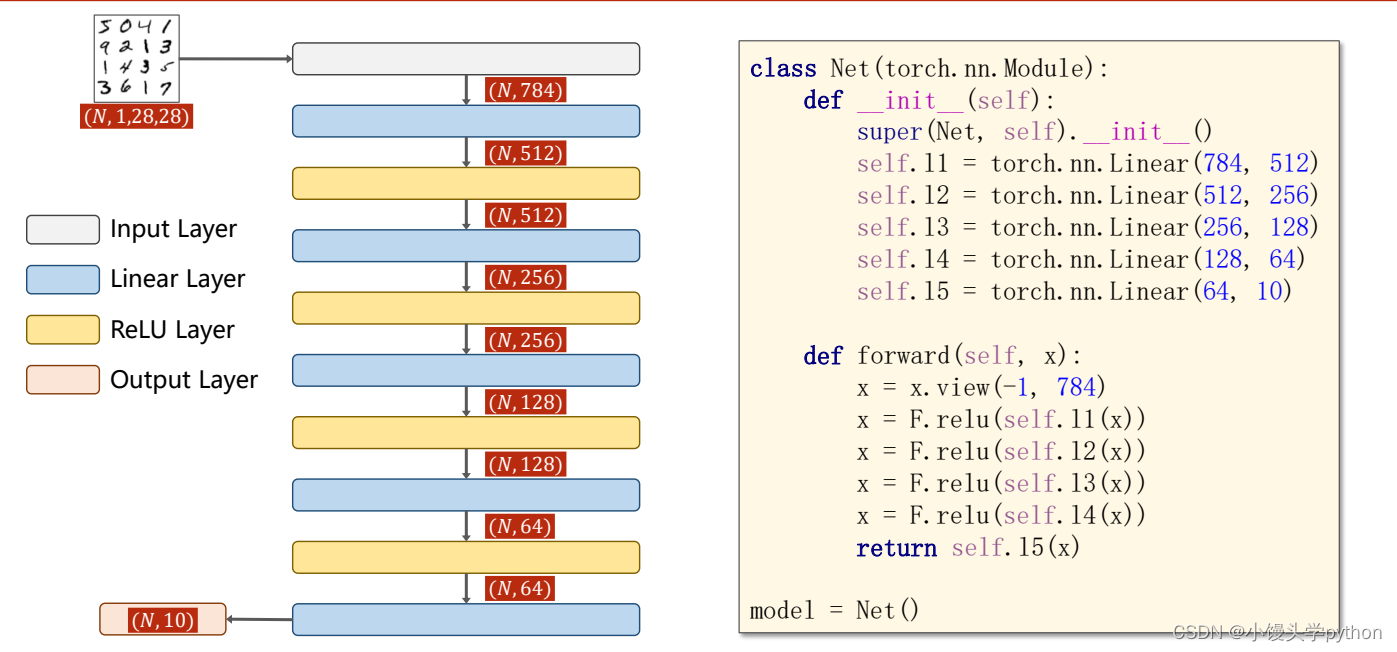Select the 'Output Layer' legend text
This screenshot has width=1397, height=652.
coord(184,379)
